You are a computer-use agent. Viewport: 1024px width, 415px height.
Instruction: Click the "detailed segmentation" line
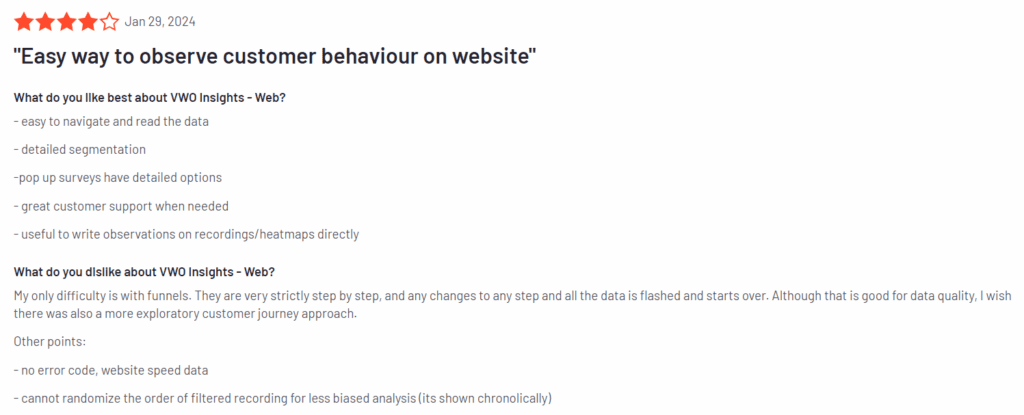point(80,150)
